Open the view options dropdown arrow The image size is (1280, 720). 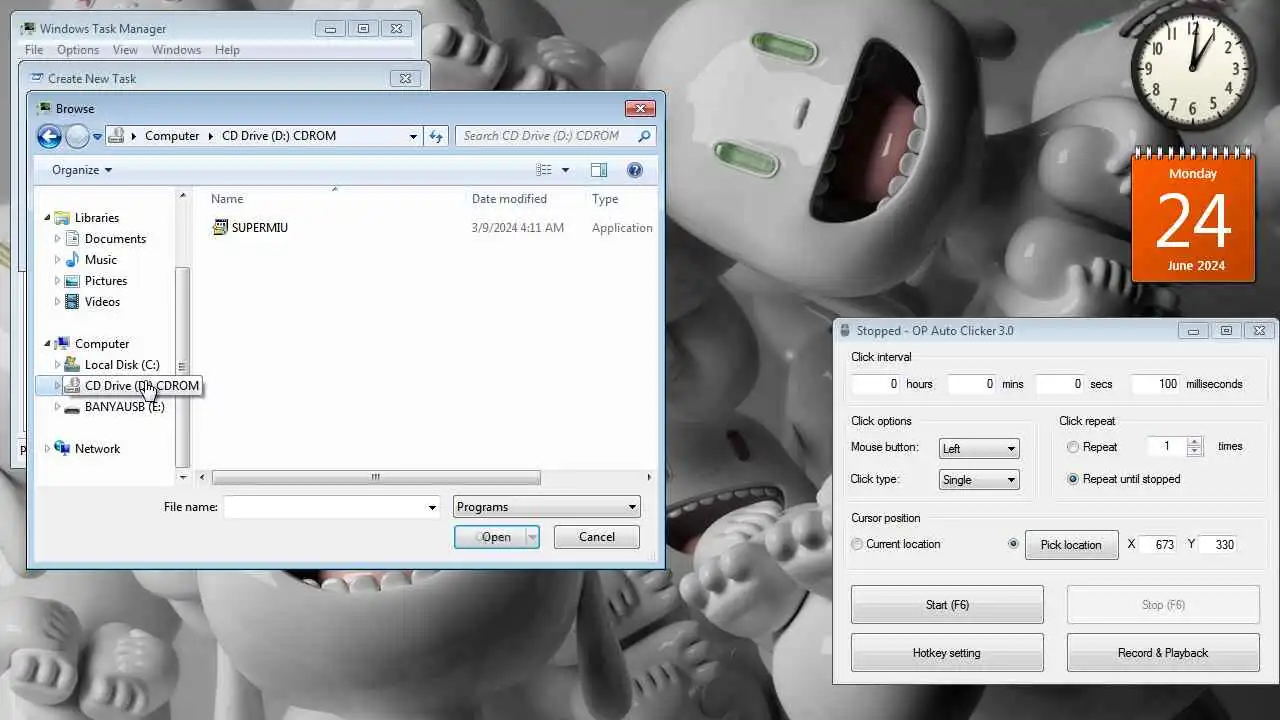pos(565,170)
